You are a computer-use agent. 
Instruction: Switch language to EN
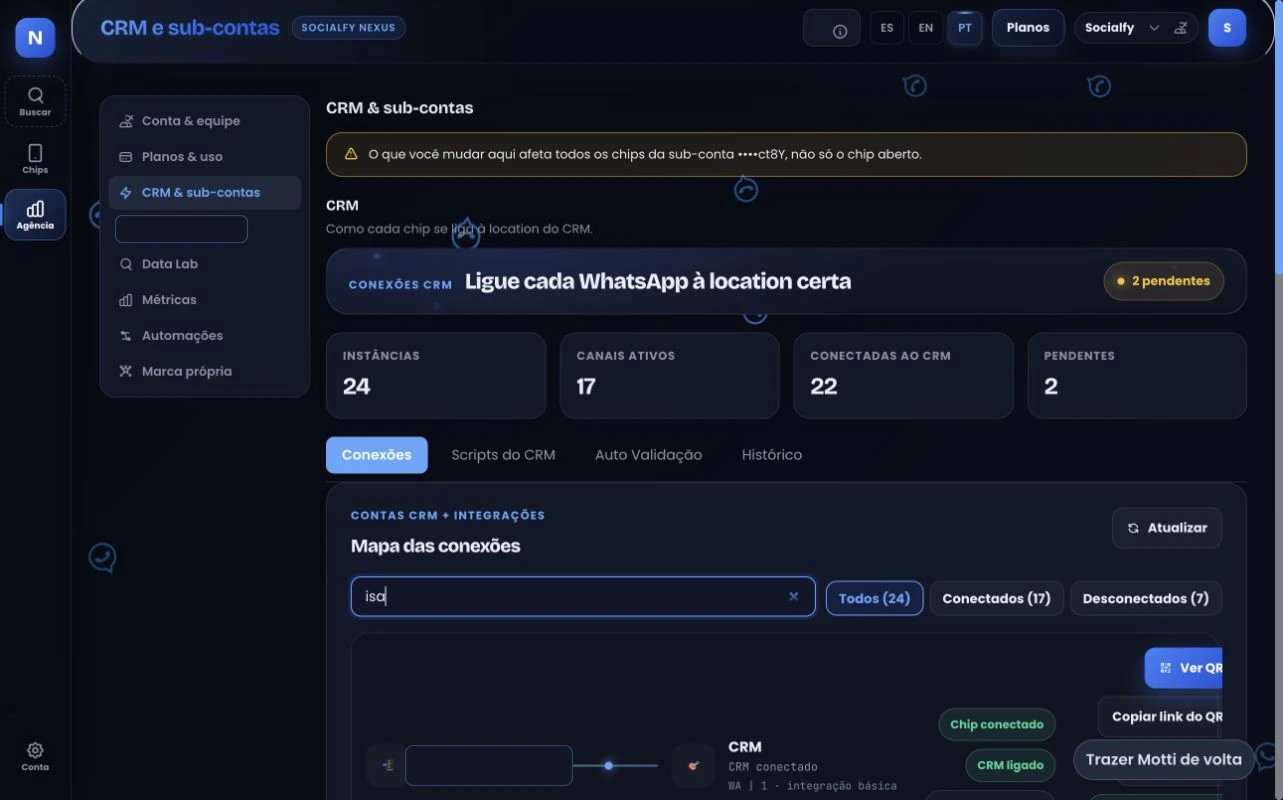926,28
